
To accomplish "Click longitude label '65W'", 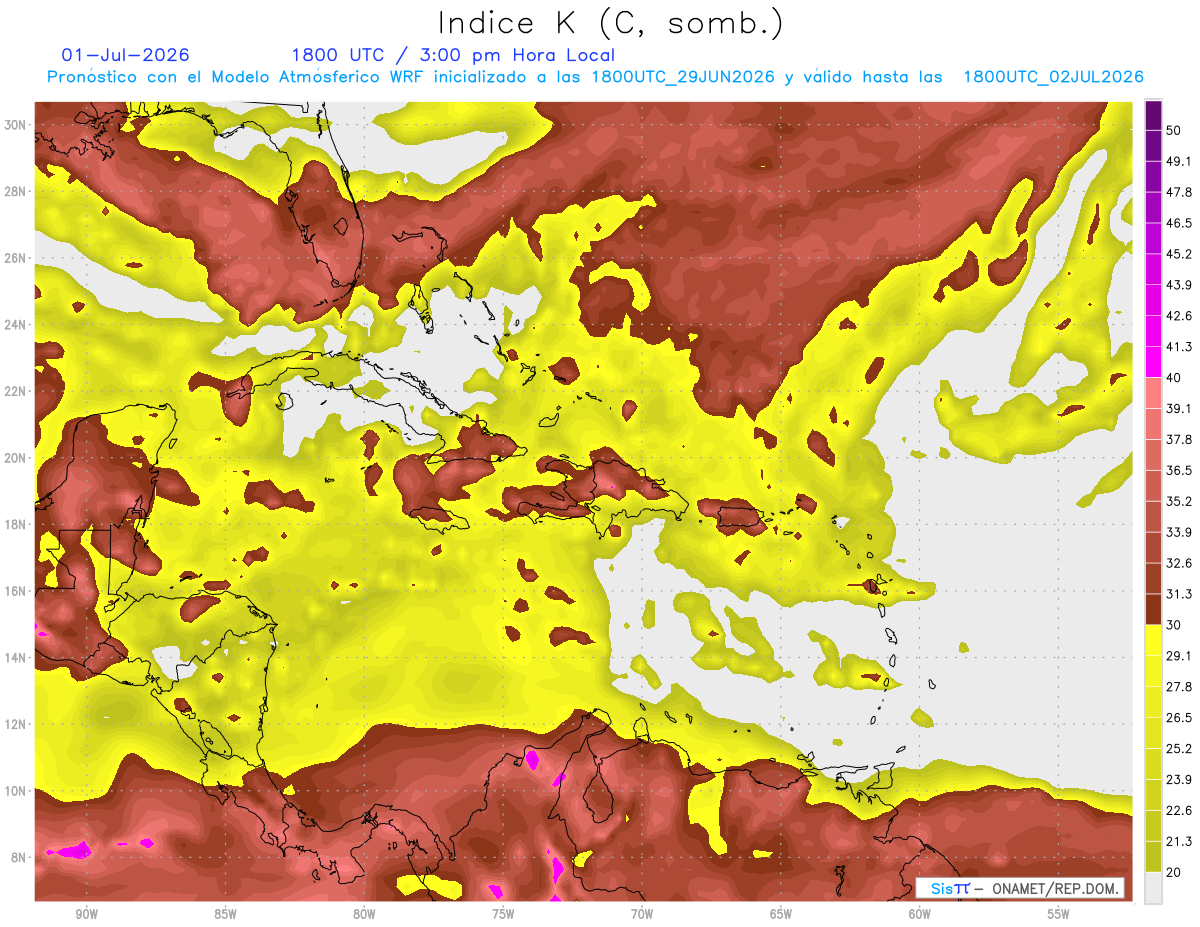I will (781, 915).
